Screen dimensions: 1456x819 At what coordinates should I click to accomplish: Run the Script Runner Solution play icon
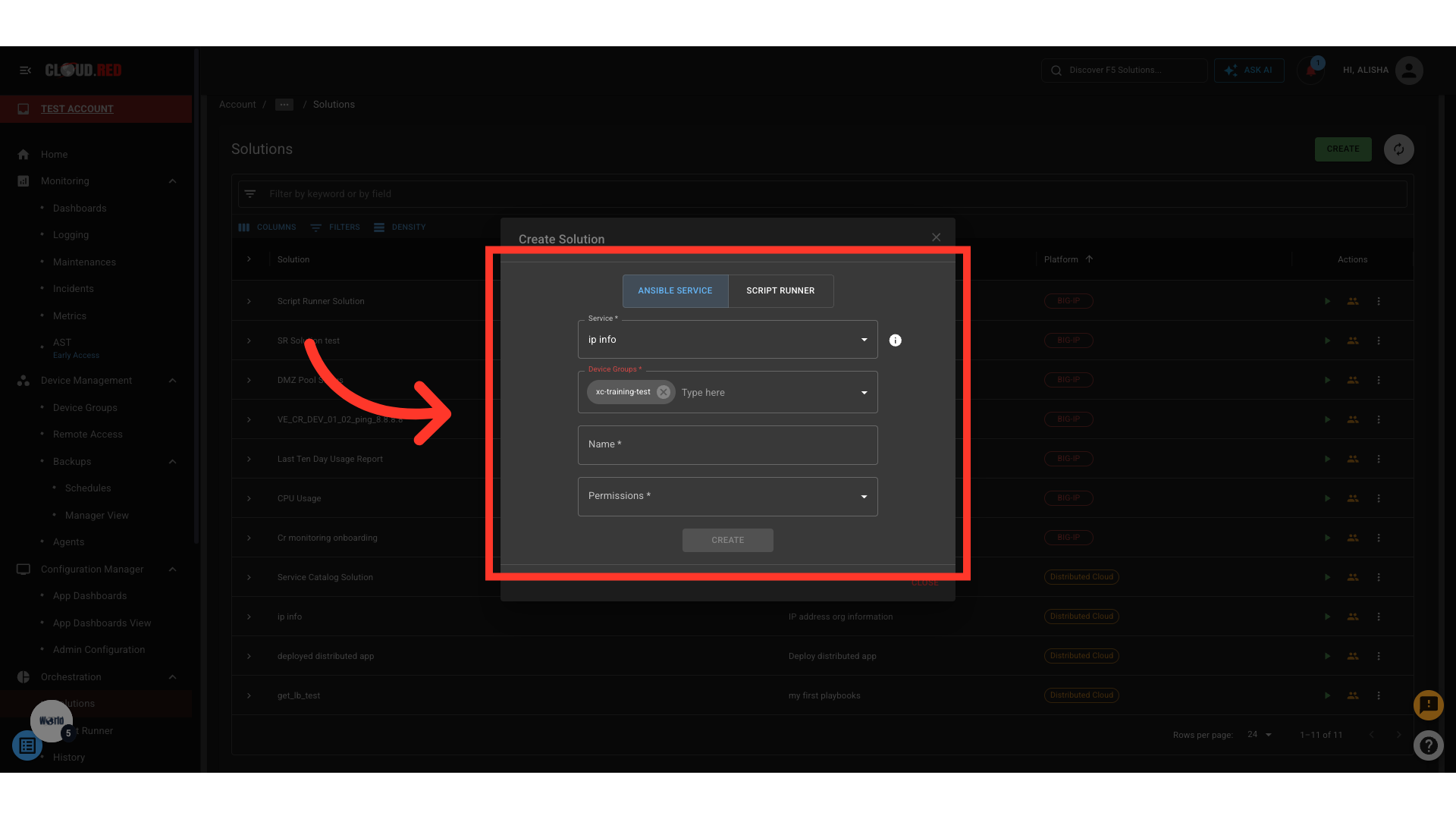1327,301
